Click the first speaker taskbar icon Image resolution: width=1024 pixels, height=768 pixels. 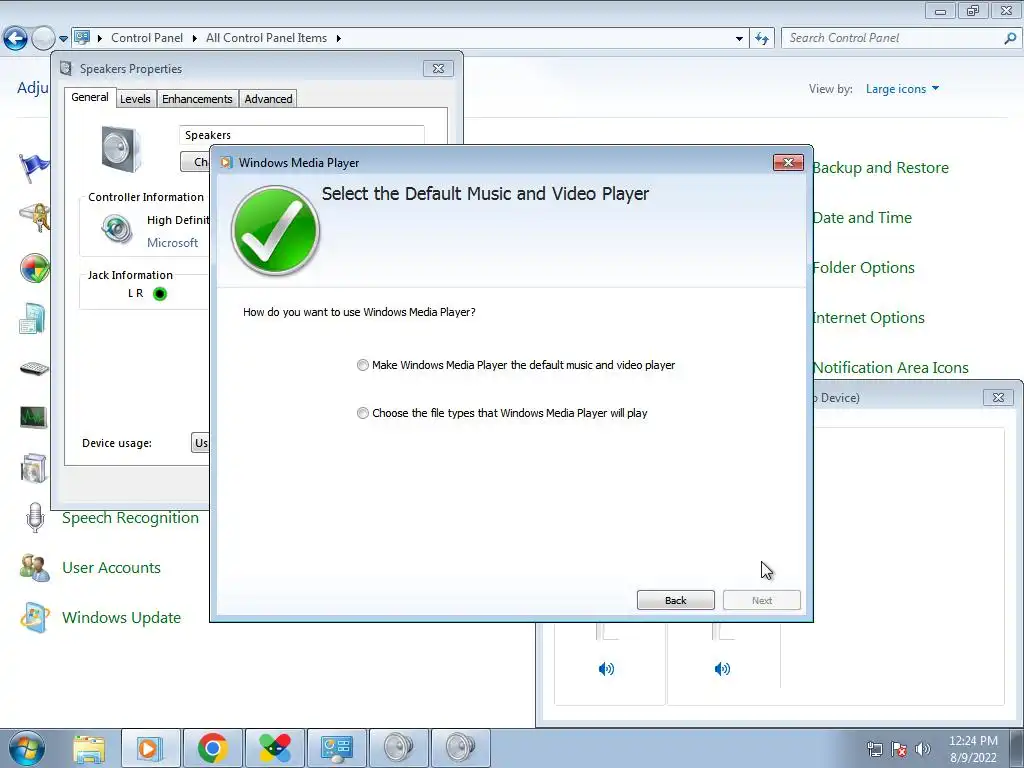(398, 748)
